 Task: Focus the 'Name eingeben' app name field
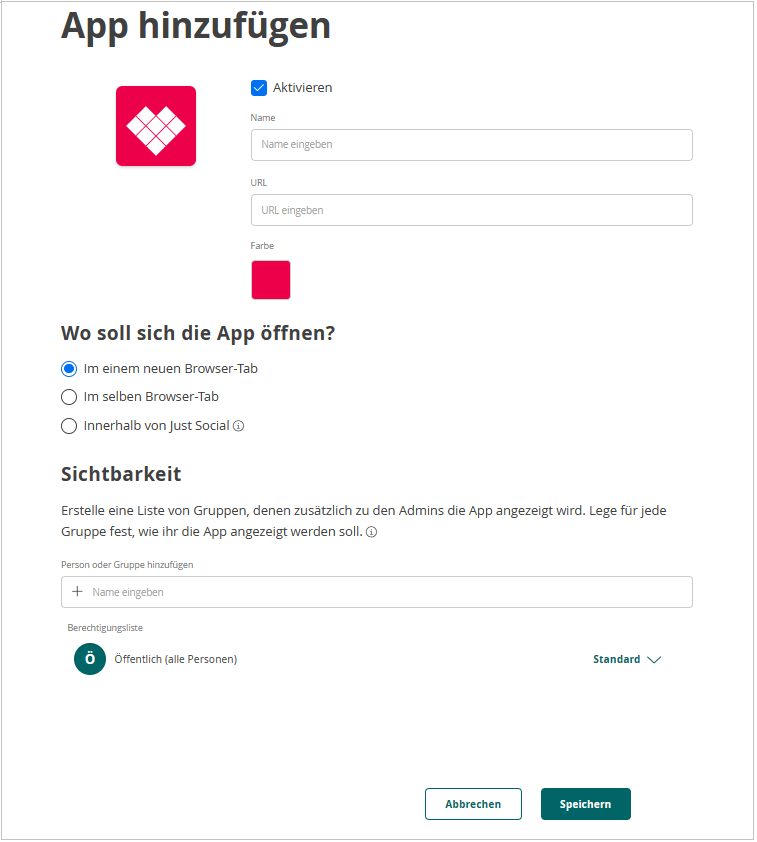tap(471, 145)
